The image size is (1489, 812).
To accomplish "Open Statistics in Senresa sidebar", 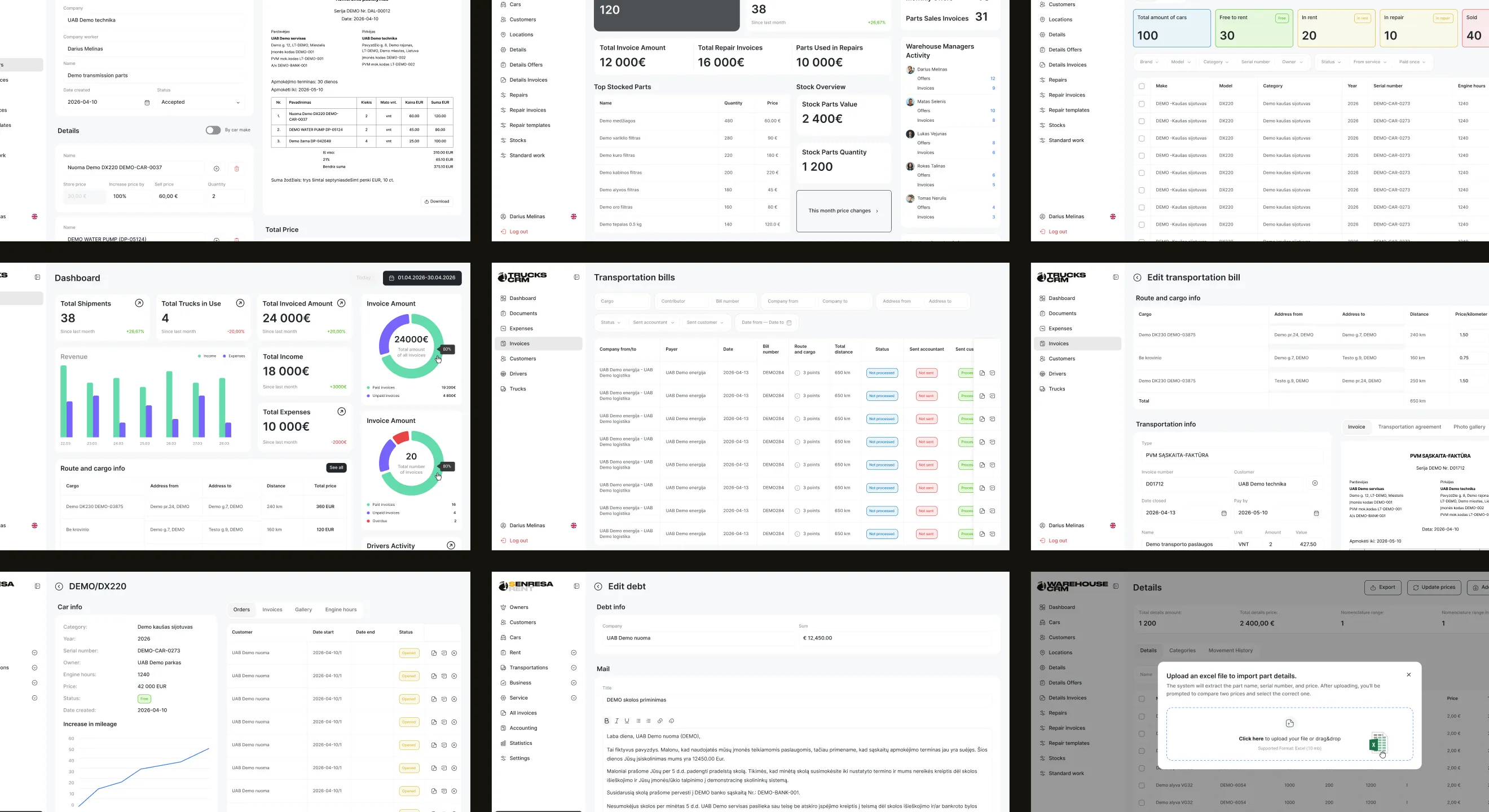I will click(x=520, y=743).
